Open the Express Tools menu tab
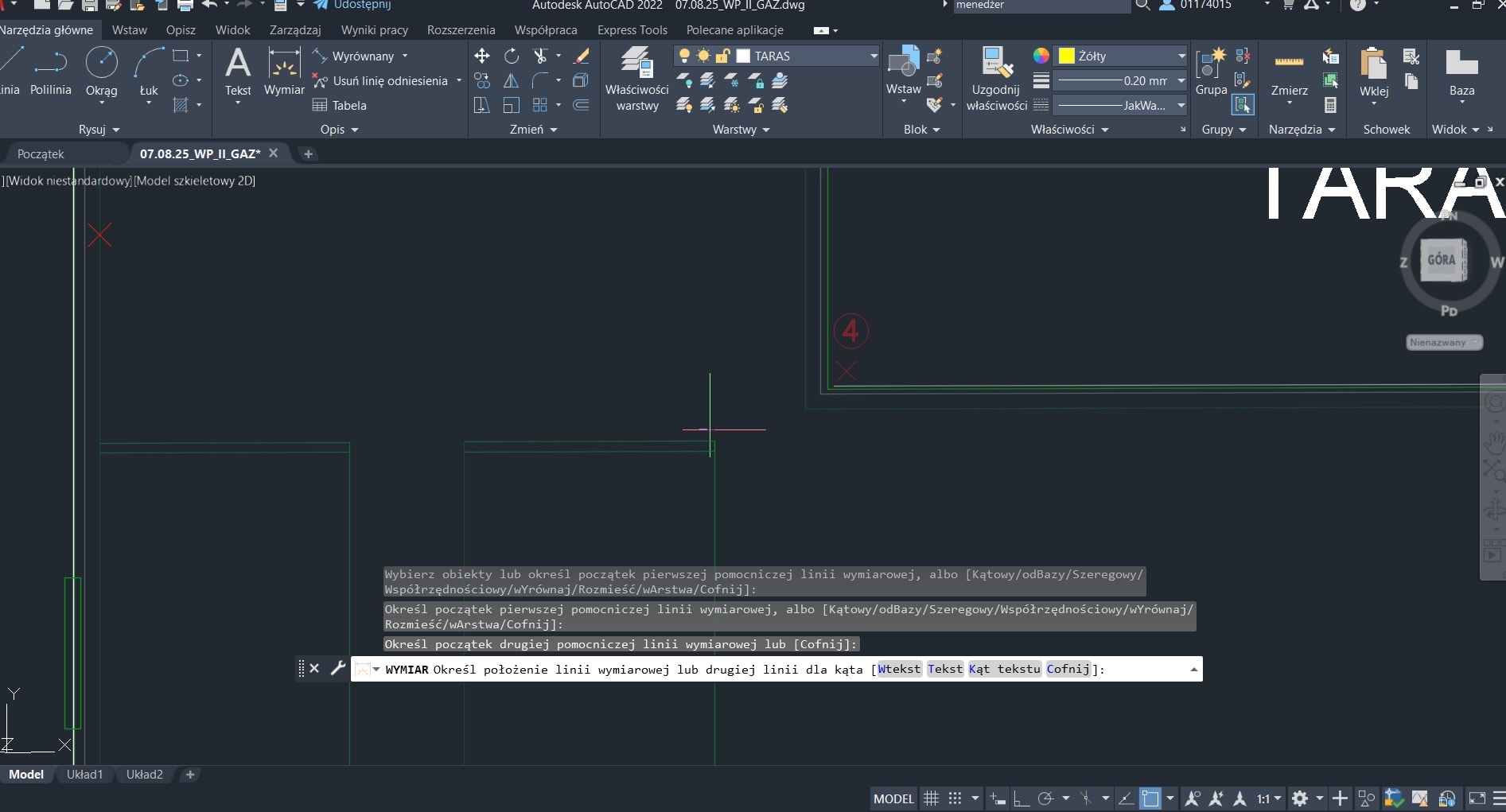Image resolution: width=1506 pixels, height=812 pixels. (631, 29)
